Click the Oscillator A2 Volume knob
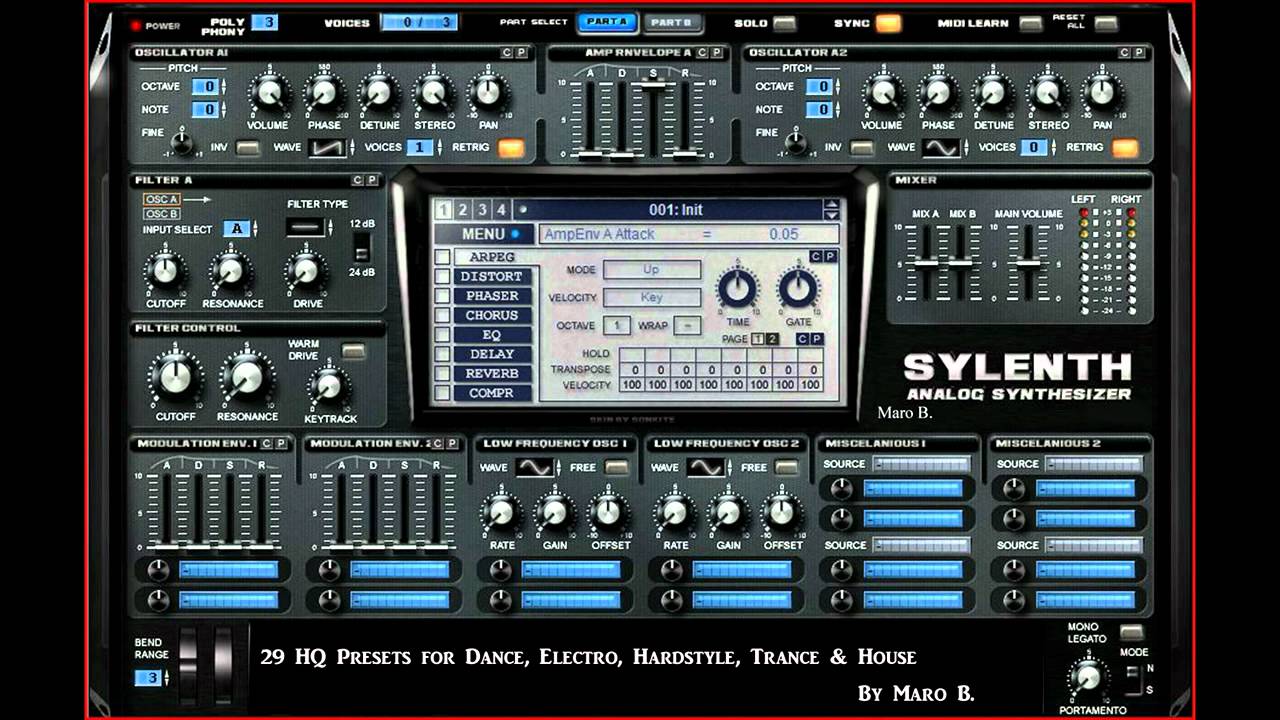This screenshot has width=1280, height=720. pyautogui.click(x=882, y=93)
